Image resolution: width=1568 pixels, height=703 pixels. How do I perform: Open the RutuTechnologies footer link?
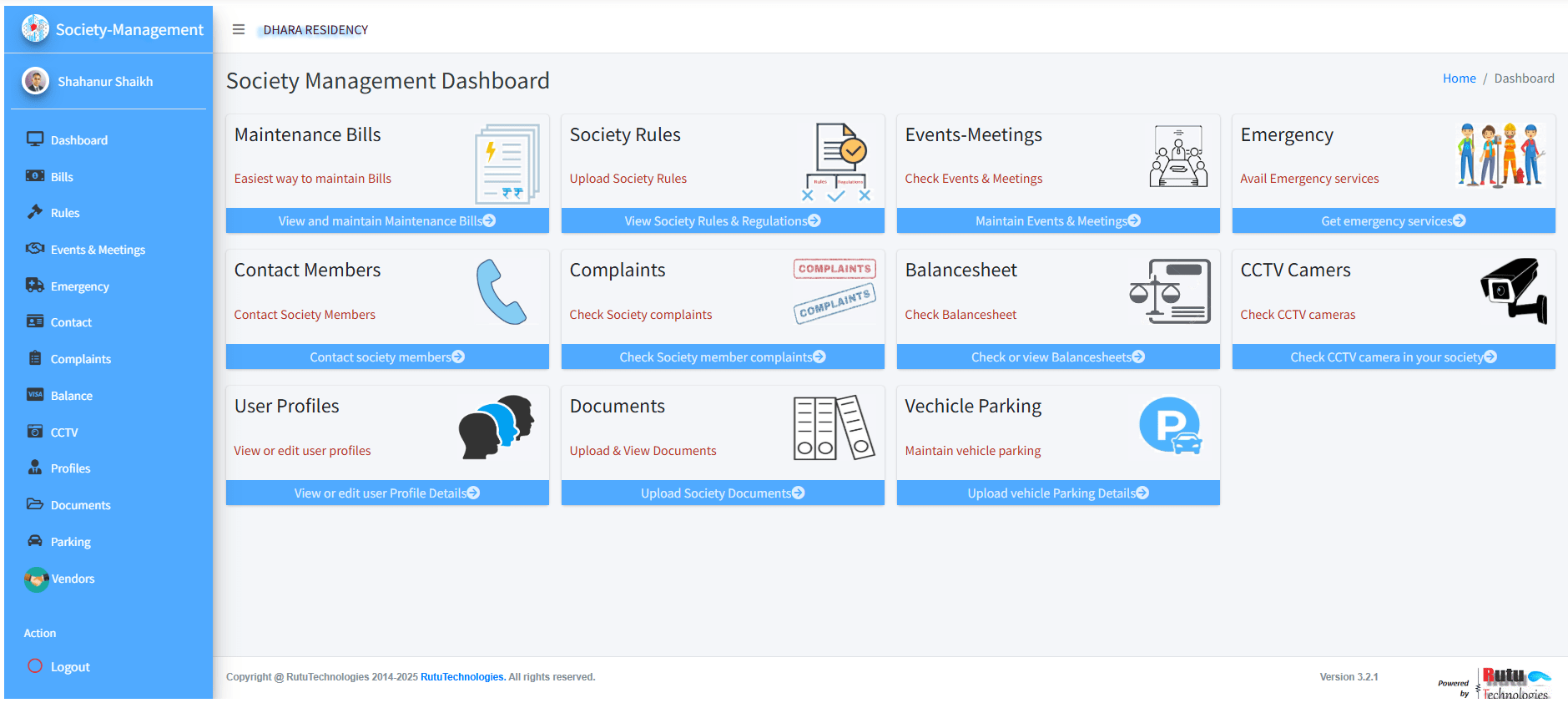coord(461,677)
